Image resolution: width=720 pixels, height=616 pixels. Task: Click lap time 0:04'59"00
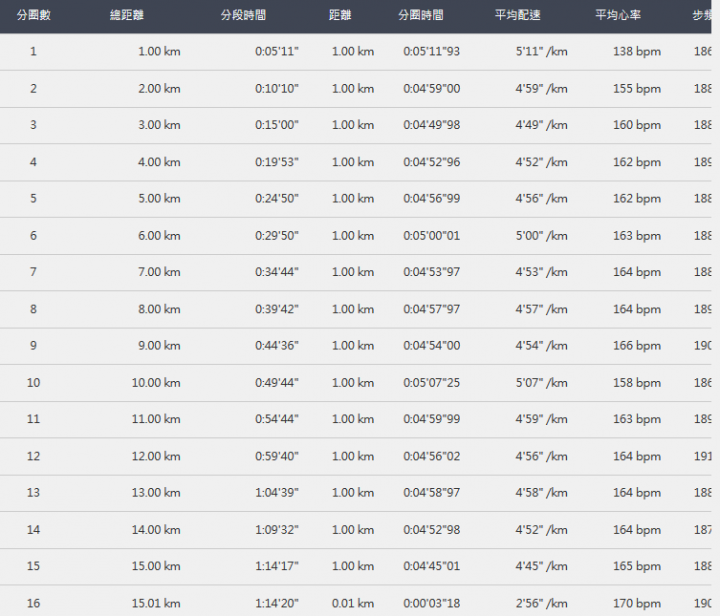(x=432, y=89)
